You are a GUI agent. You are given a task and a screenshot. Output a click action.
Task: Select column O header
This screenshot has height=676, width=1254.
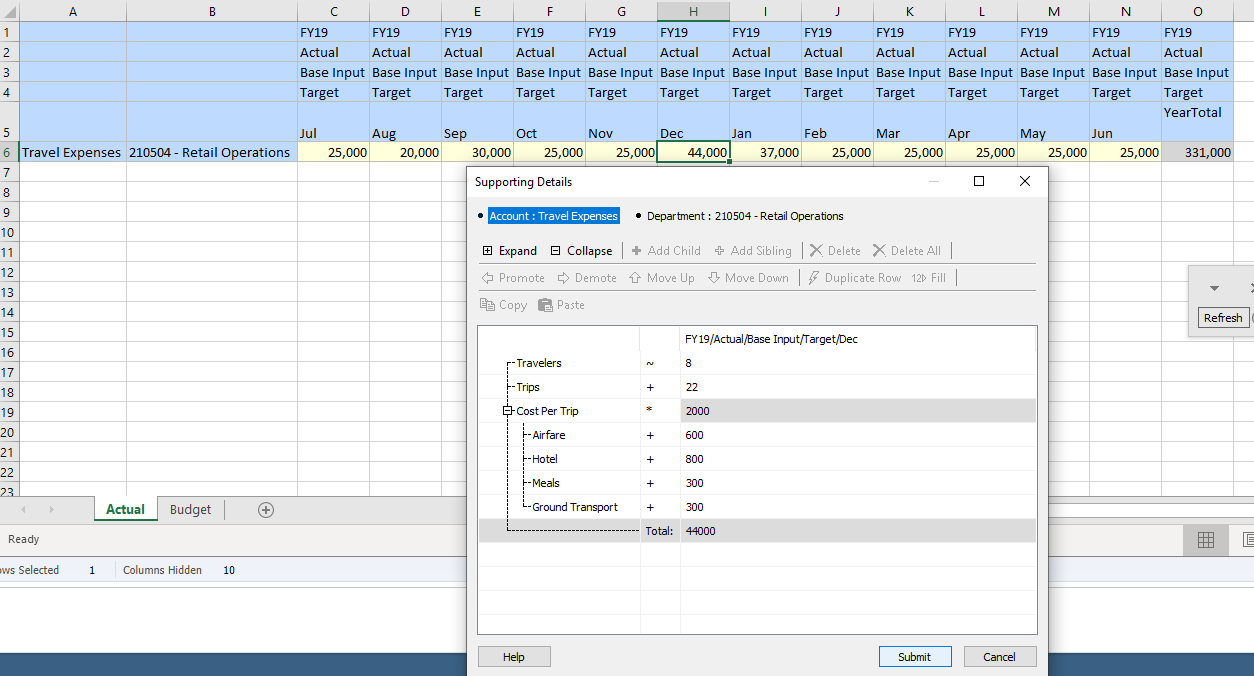pyautogui.click(x=1197, y=11)
